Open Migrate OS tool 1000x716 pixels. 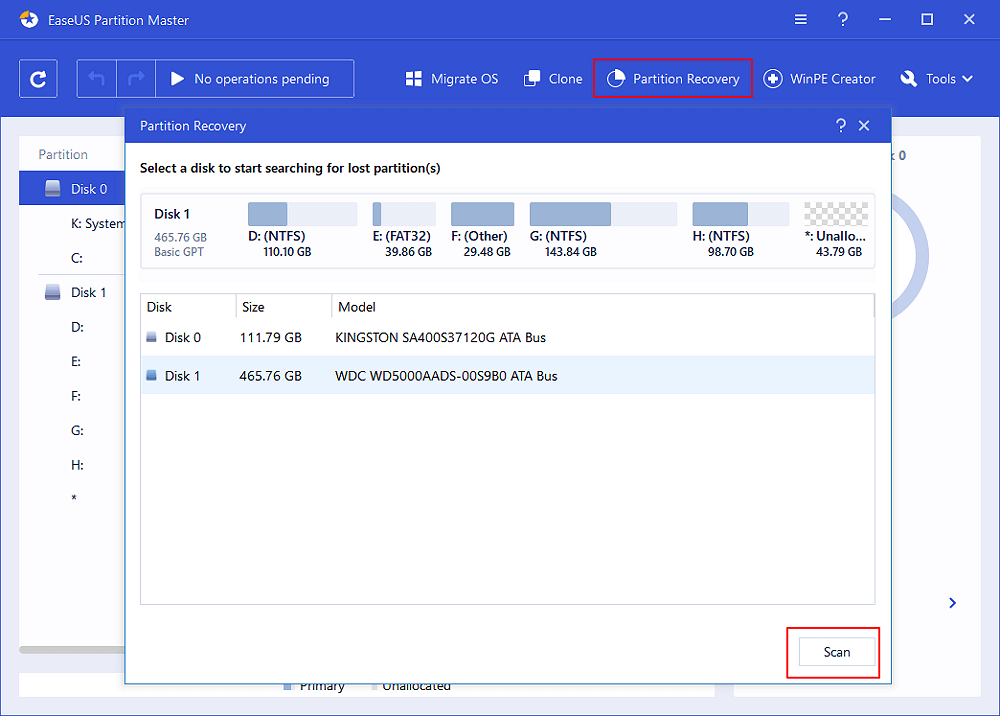point(452,79)
